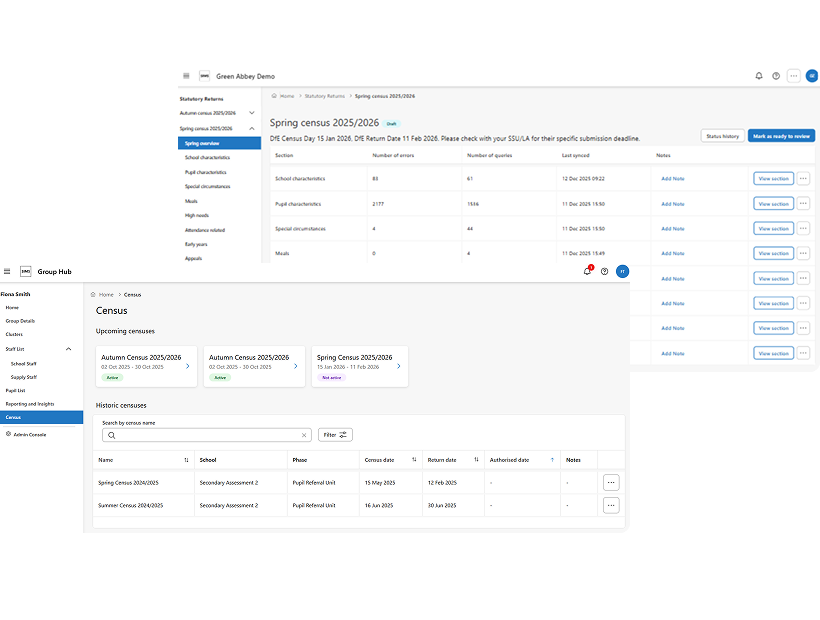Open the Group Hub hamburger menu
Image resolution: width=820 pixels, height=620 pixels.
pos(8,271)
